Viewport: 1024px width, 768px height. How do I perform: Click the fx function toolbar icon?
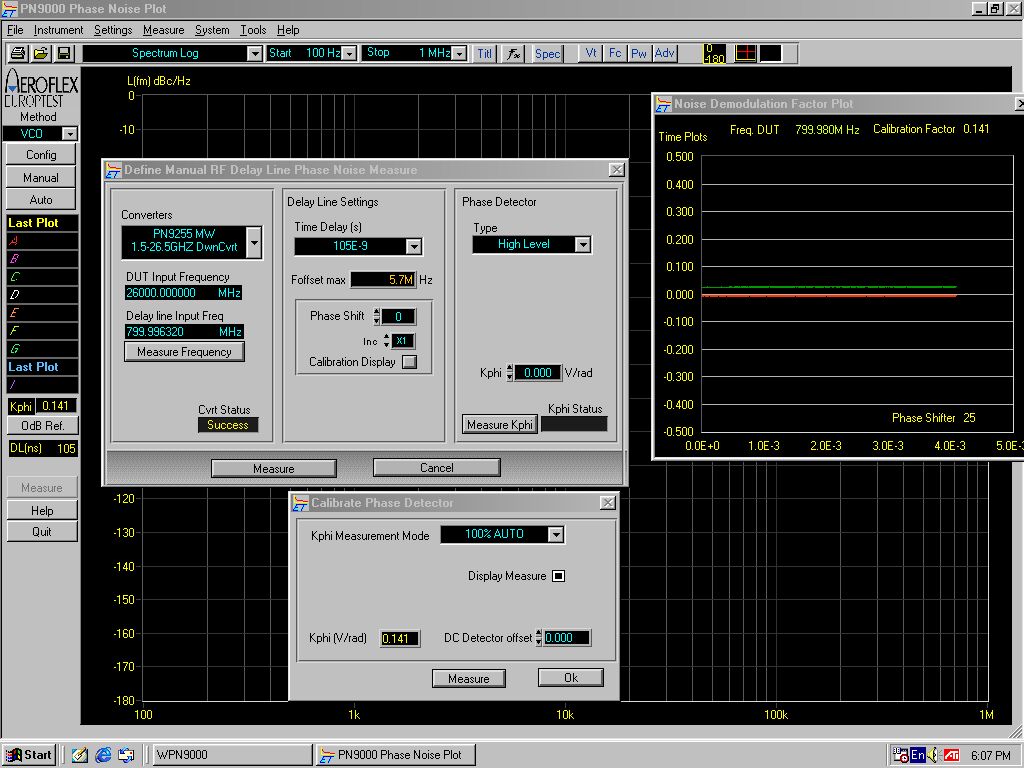point(514,54)
